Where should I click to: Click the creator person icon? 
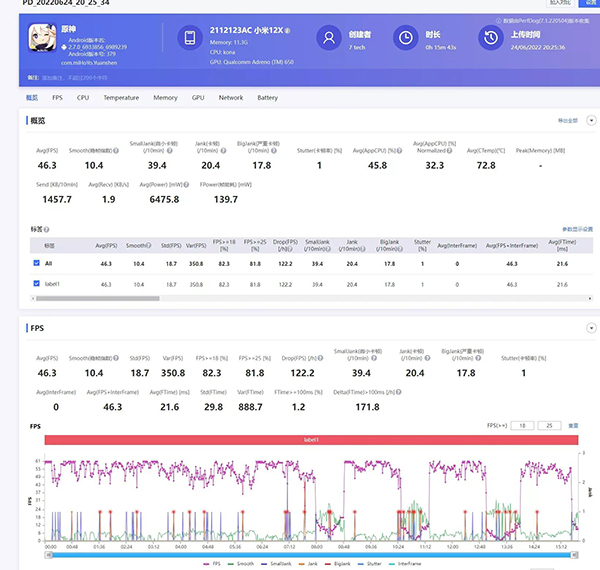point(329,39)
